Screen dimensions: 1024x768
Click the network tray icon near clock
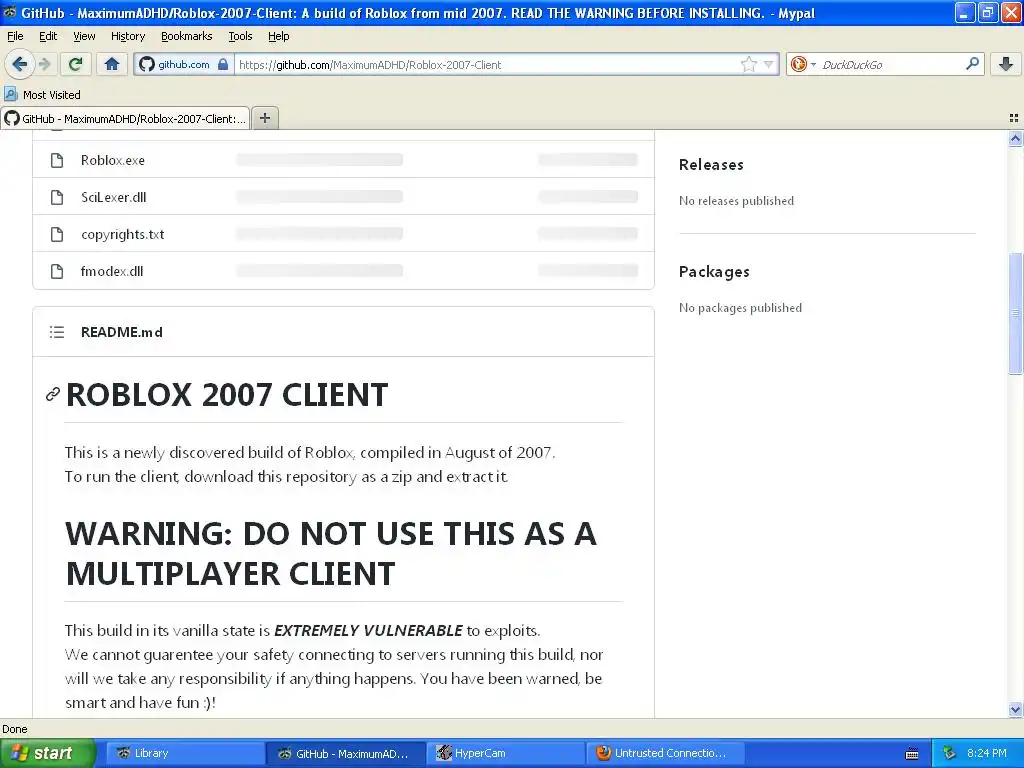point(950,753)
